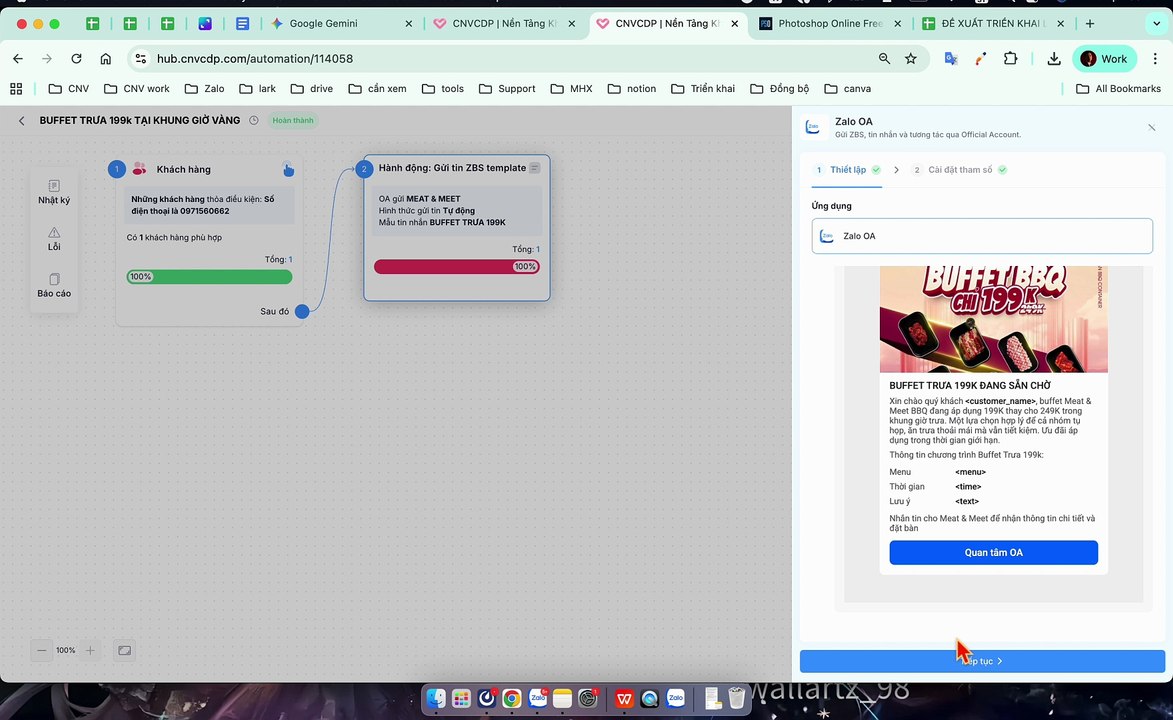
Task: Click the address bar URL
Action: (x=255, y=58)
